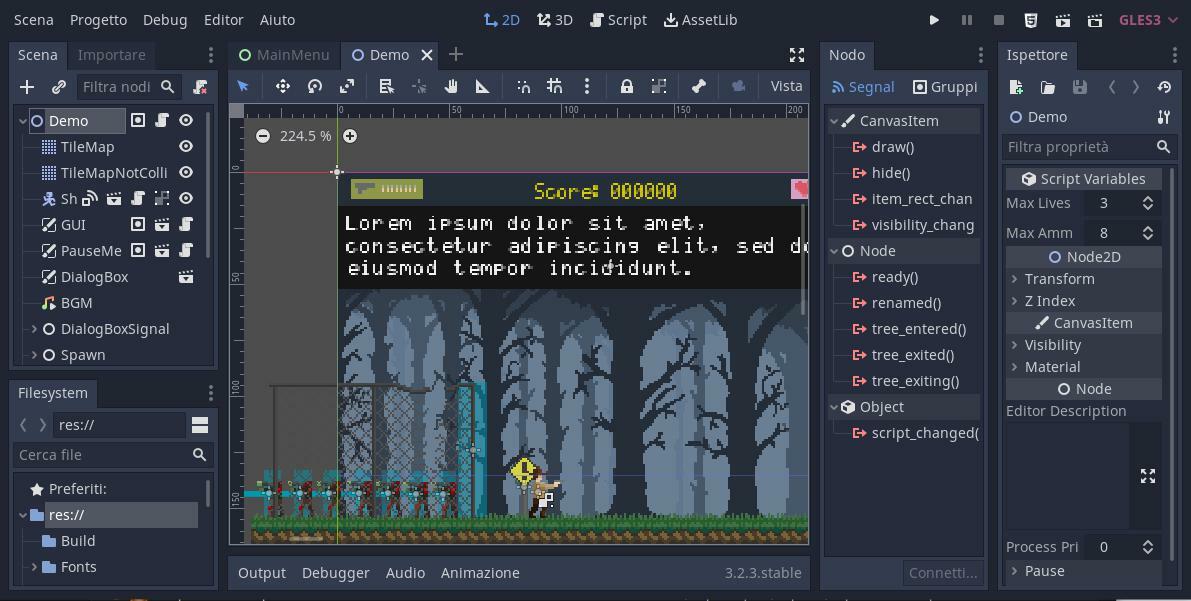Toggle visibility of the TileMap node

tap(186, 146)
